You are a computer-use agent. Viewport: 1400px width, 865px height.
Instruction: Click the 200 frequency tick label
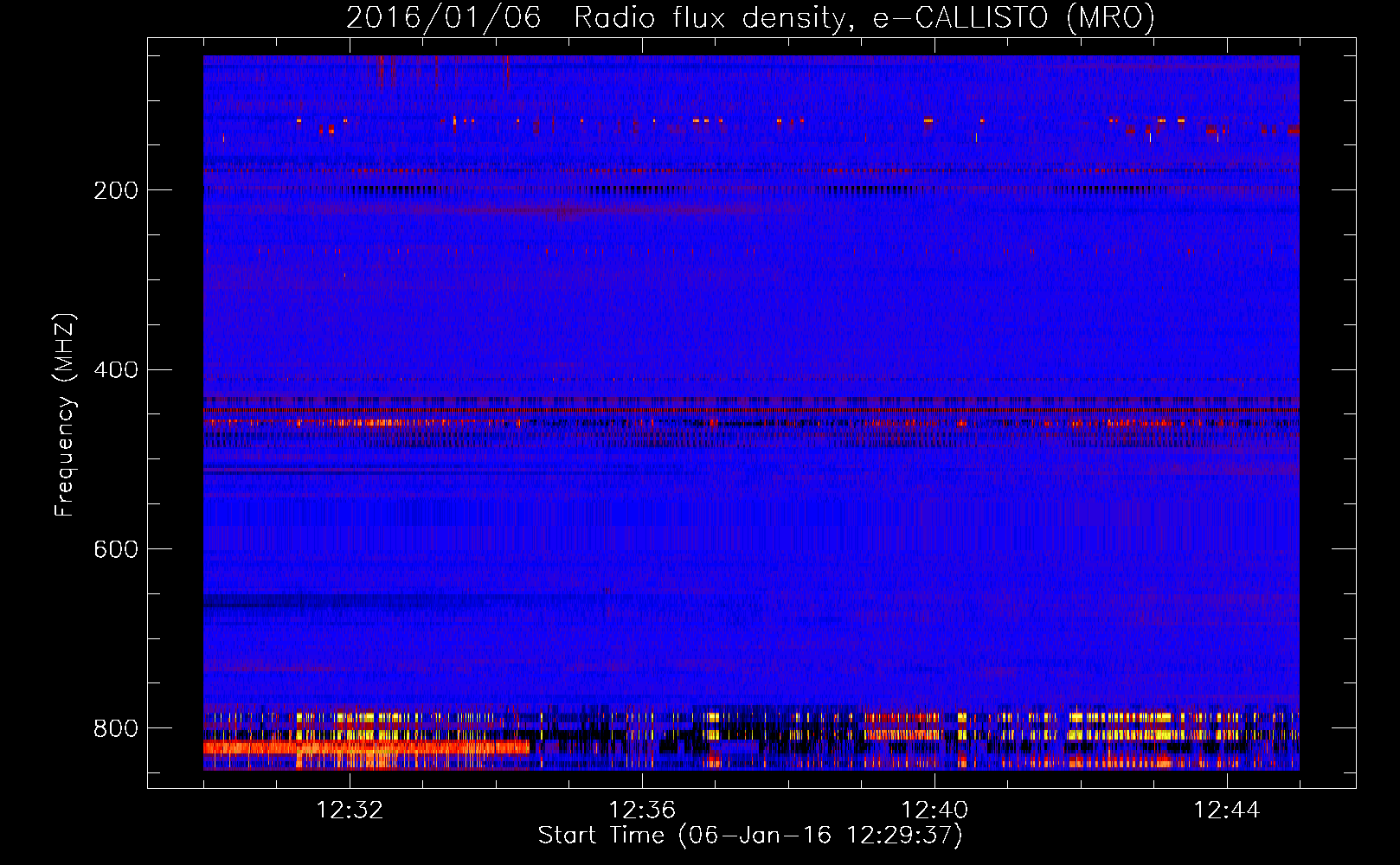coord(116,190)
